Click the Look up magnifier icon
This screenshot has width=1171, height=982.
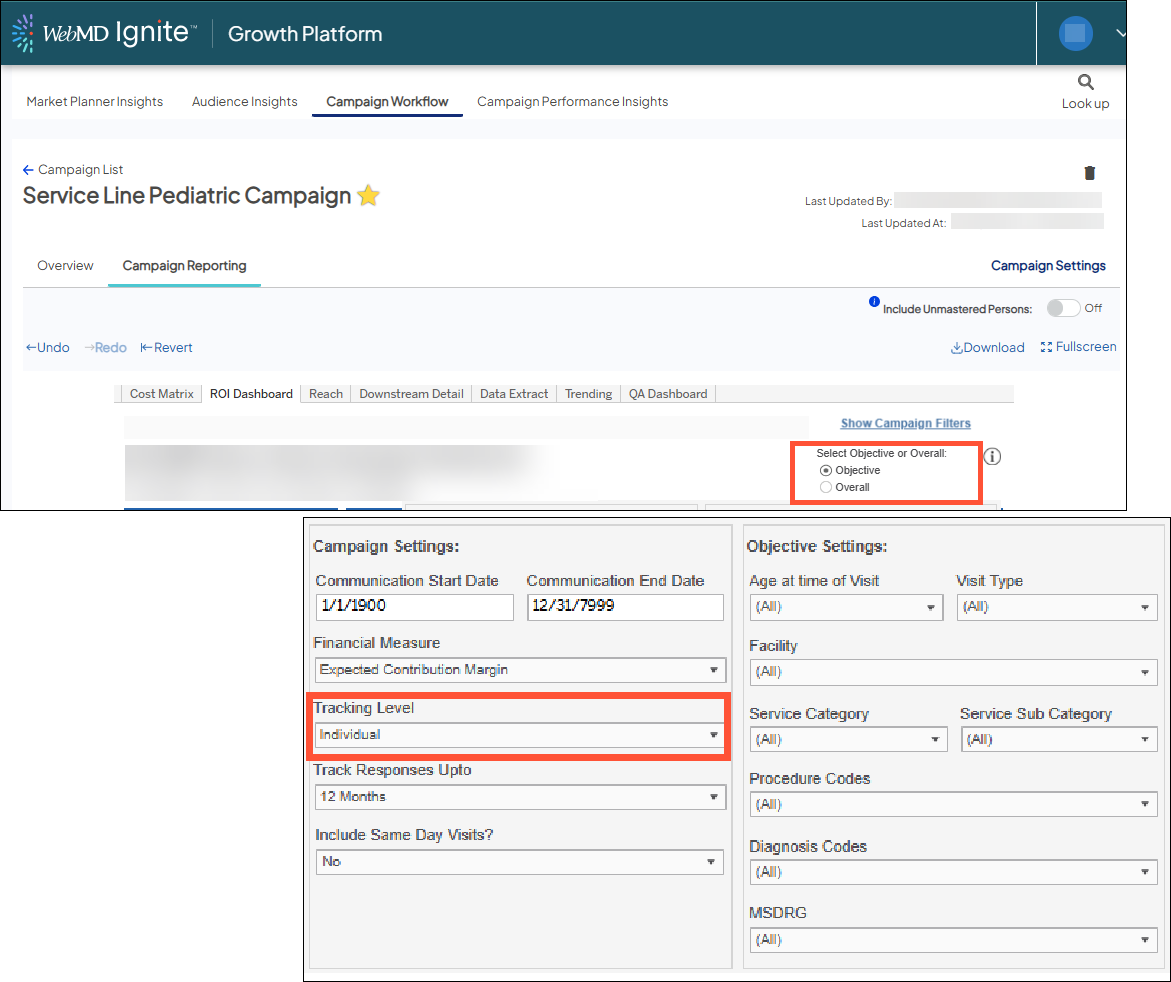click(1085, 82)
